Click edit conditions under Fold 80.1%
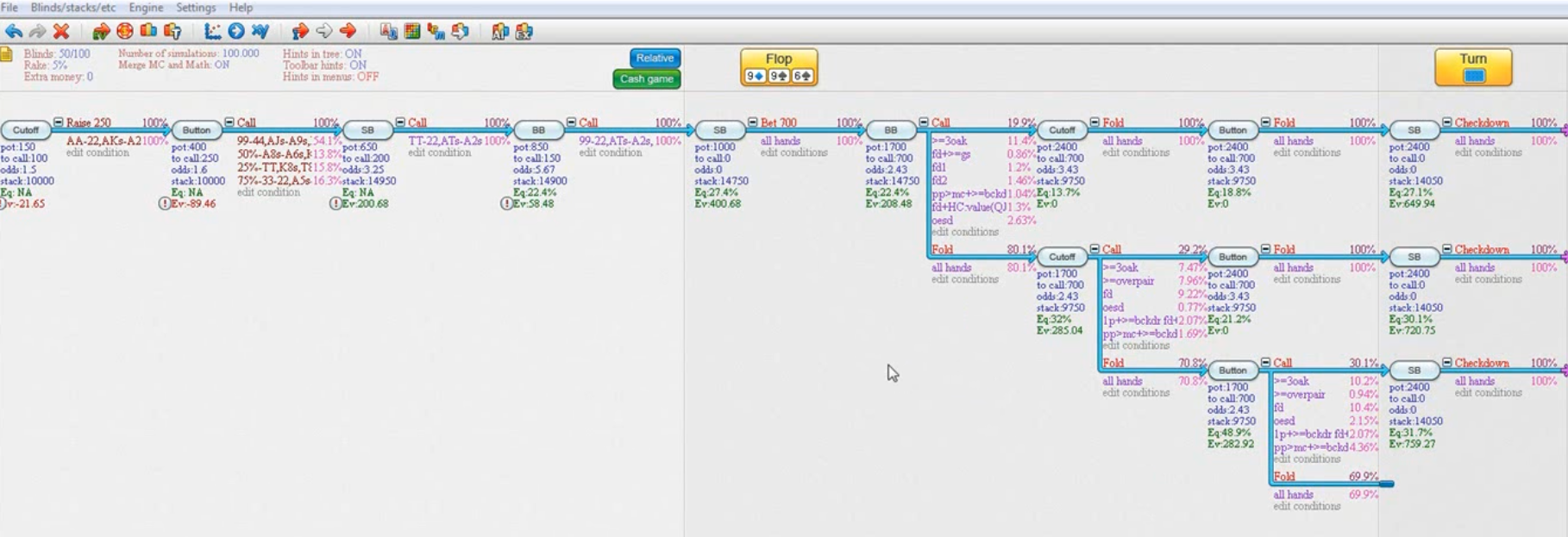 coord(964,279)
